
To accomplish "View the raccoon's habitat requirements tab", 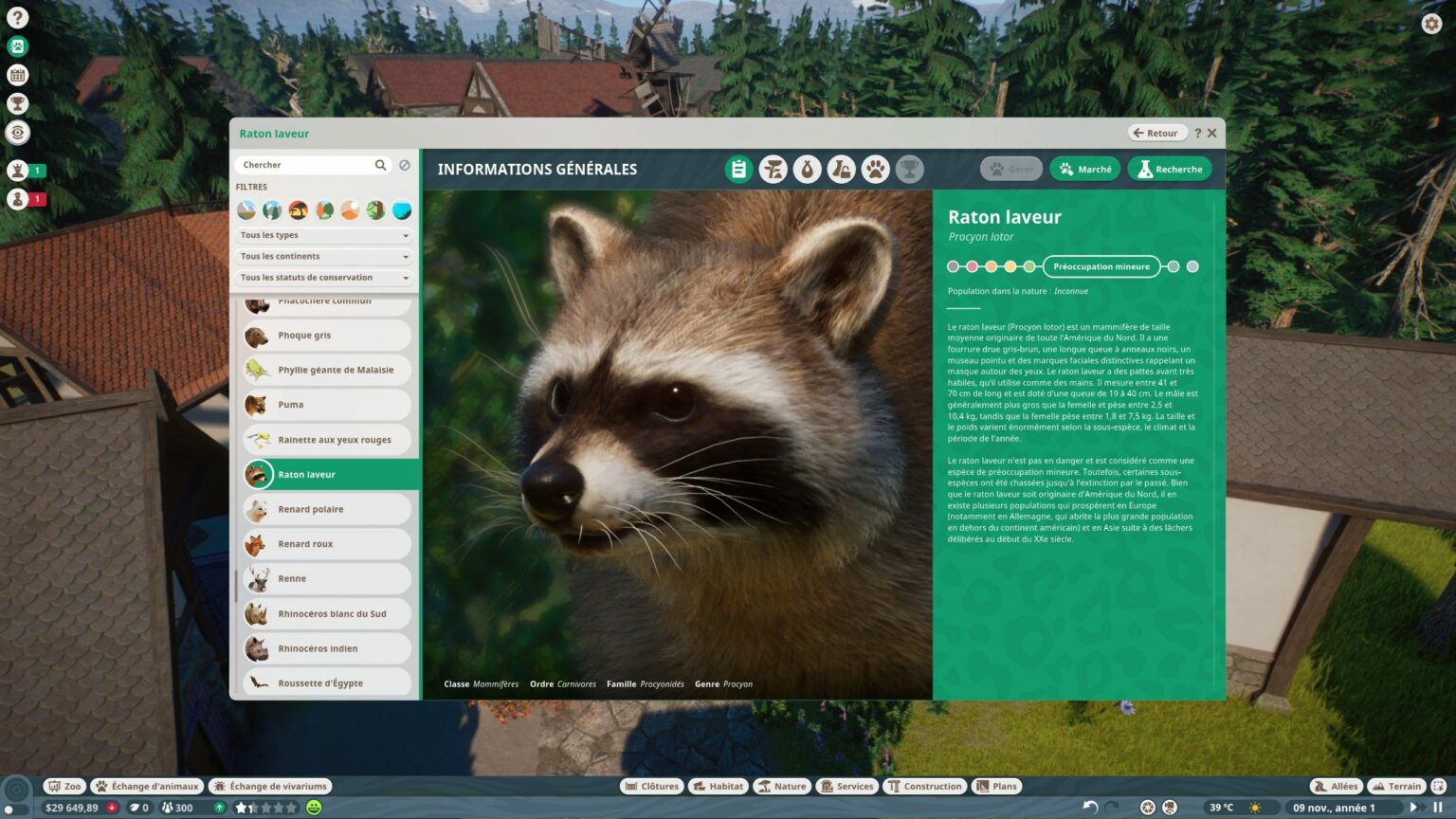I will coord(774,169).
